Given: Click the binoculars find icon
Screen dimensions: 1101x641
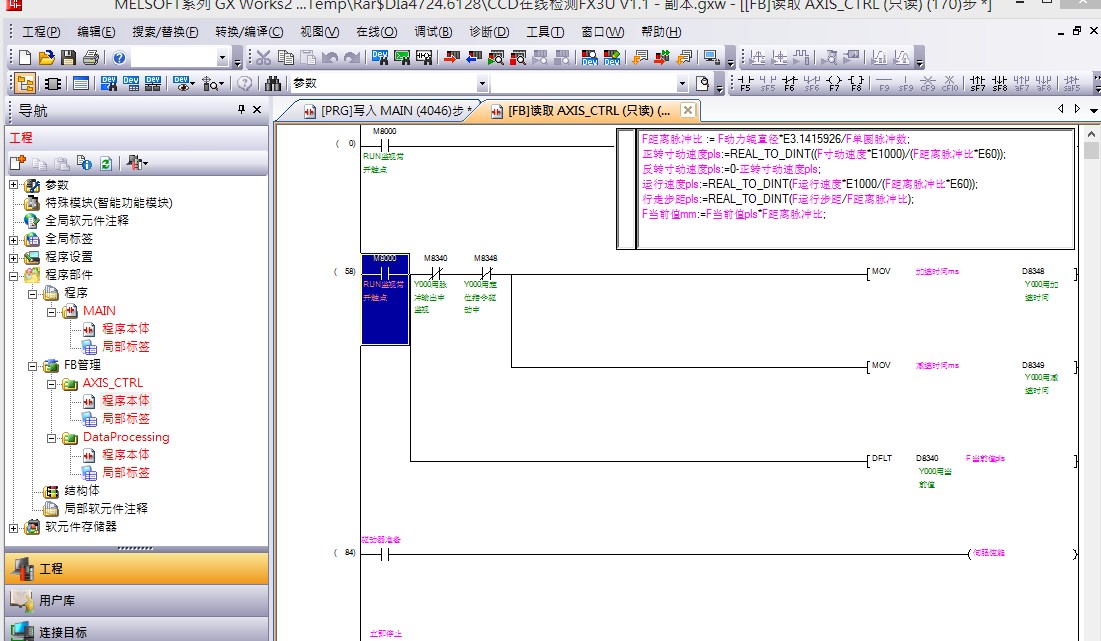Looking at the screenshot, I should 272,84.
